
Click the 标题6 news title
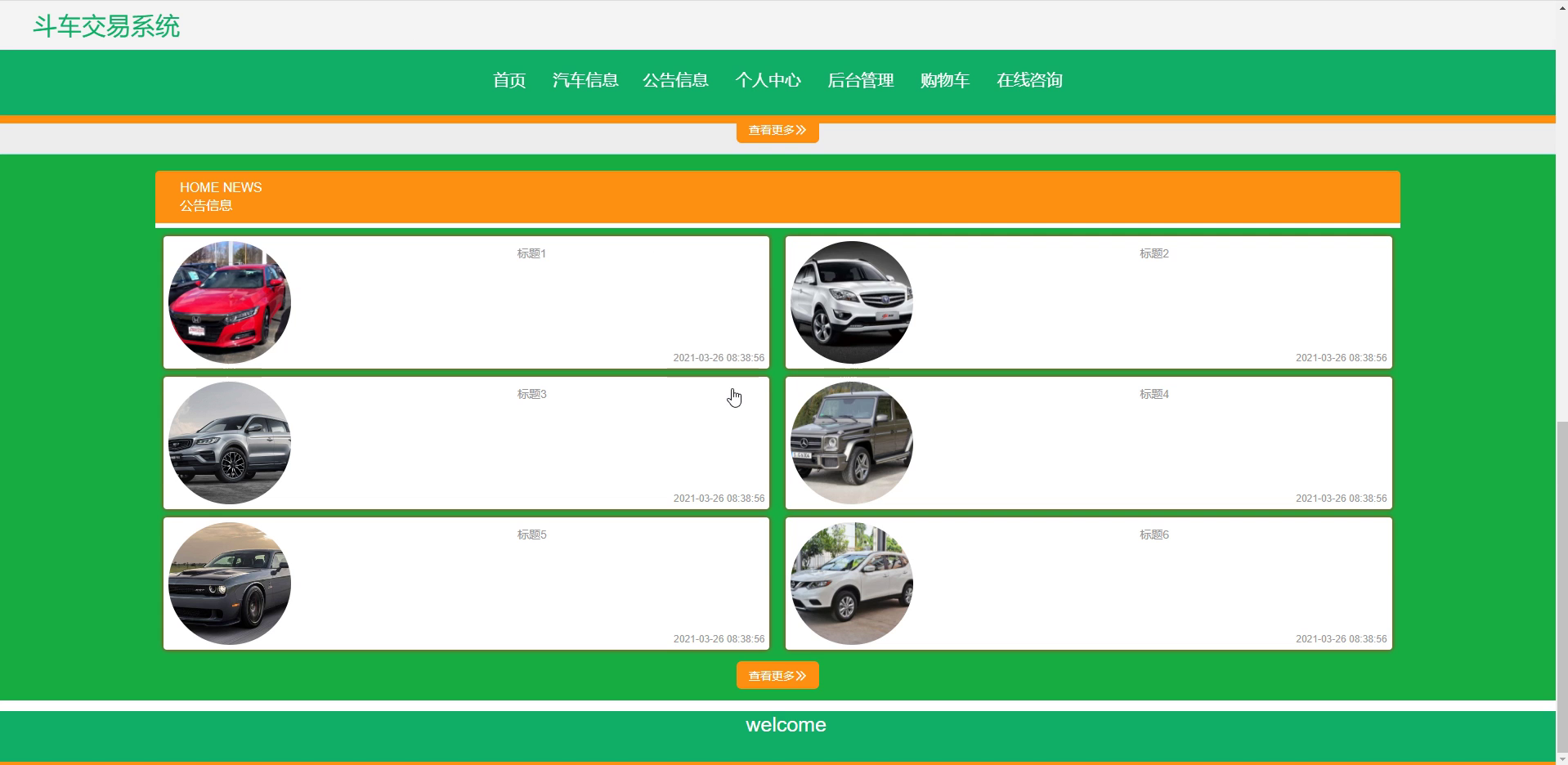pyautogui.click(x=1154, y=535)
